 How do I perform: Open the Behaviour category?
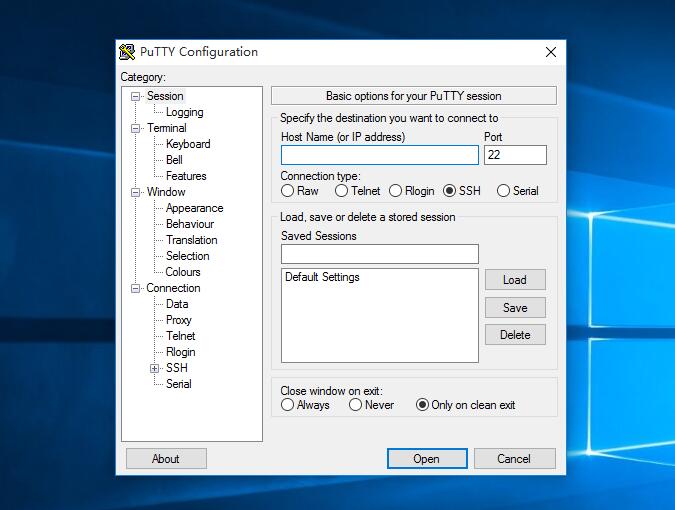click(x=190, y=224)
